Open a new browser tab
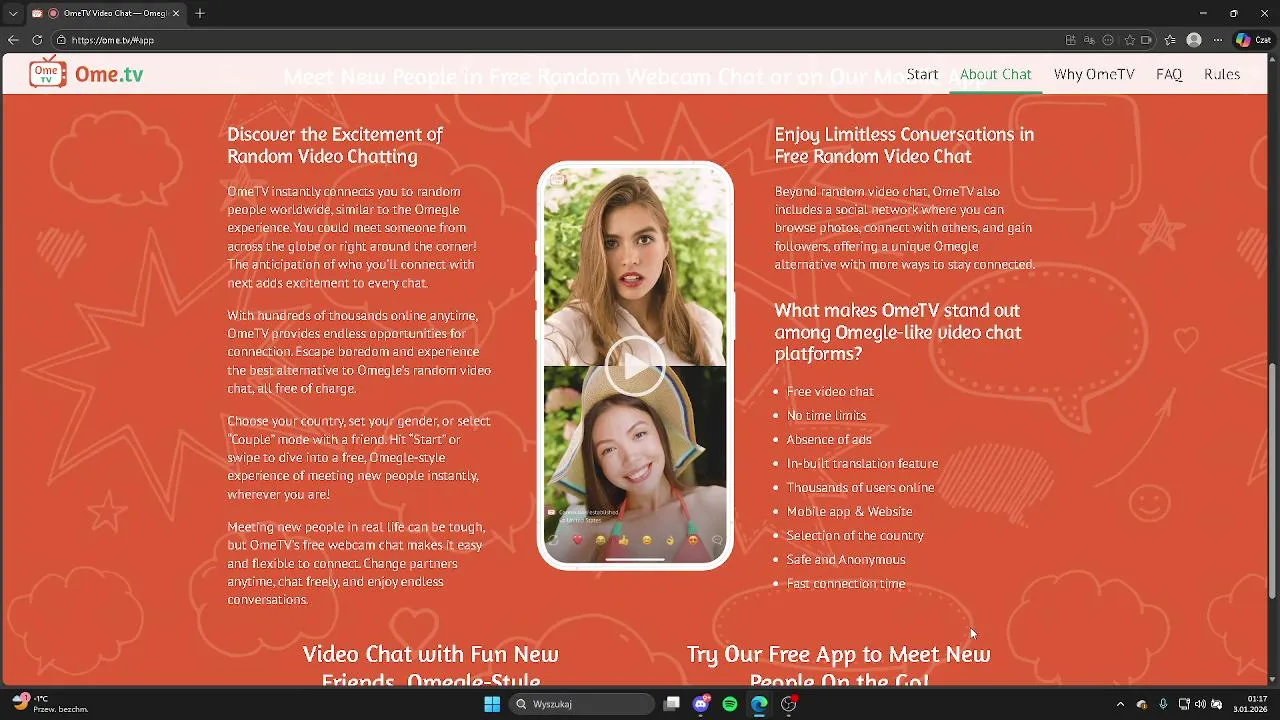 (200, 13)
